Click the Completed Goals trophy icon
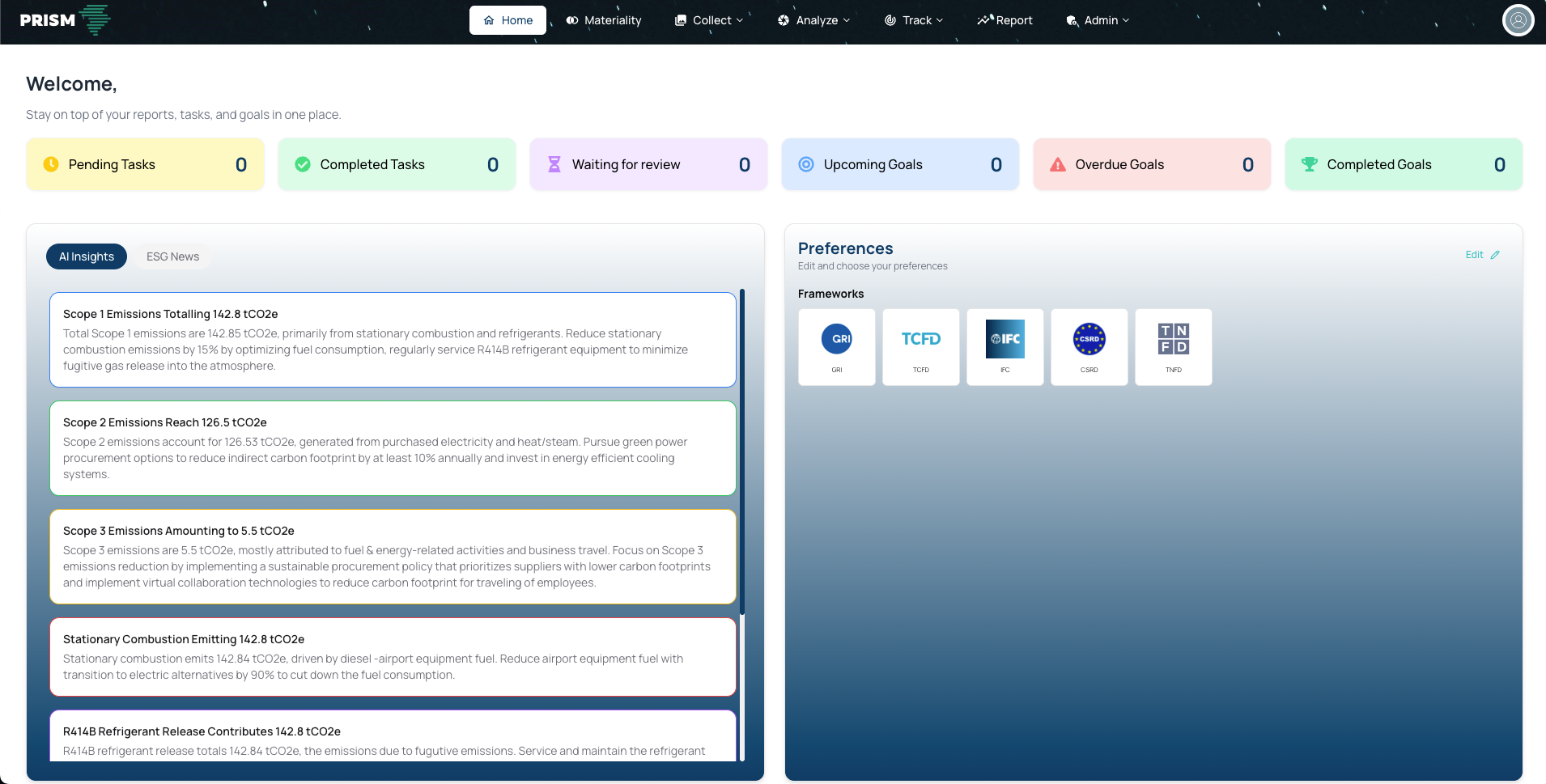 [x=1309, y=164]
